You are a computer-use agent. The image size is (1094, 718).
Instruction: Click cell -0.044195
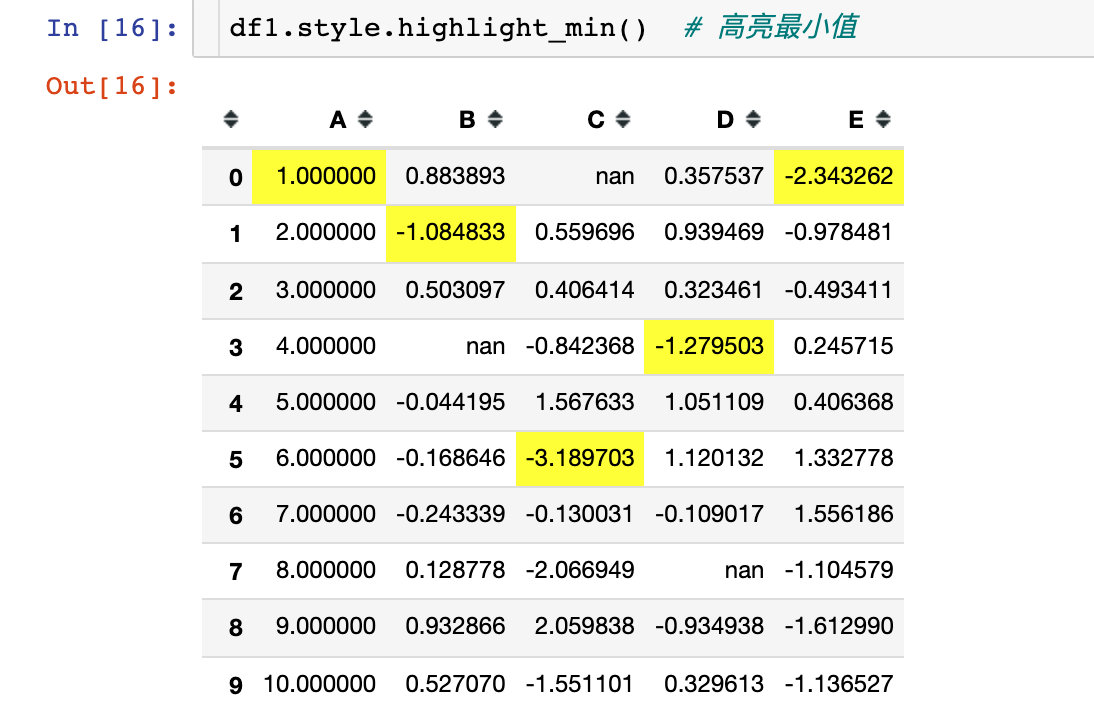pos(451,403)
